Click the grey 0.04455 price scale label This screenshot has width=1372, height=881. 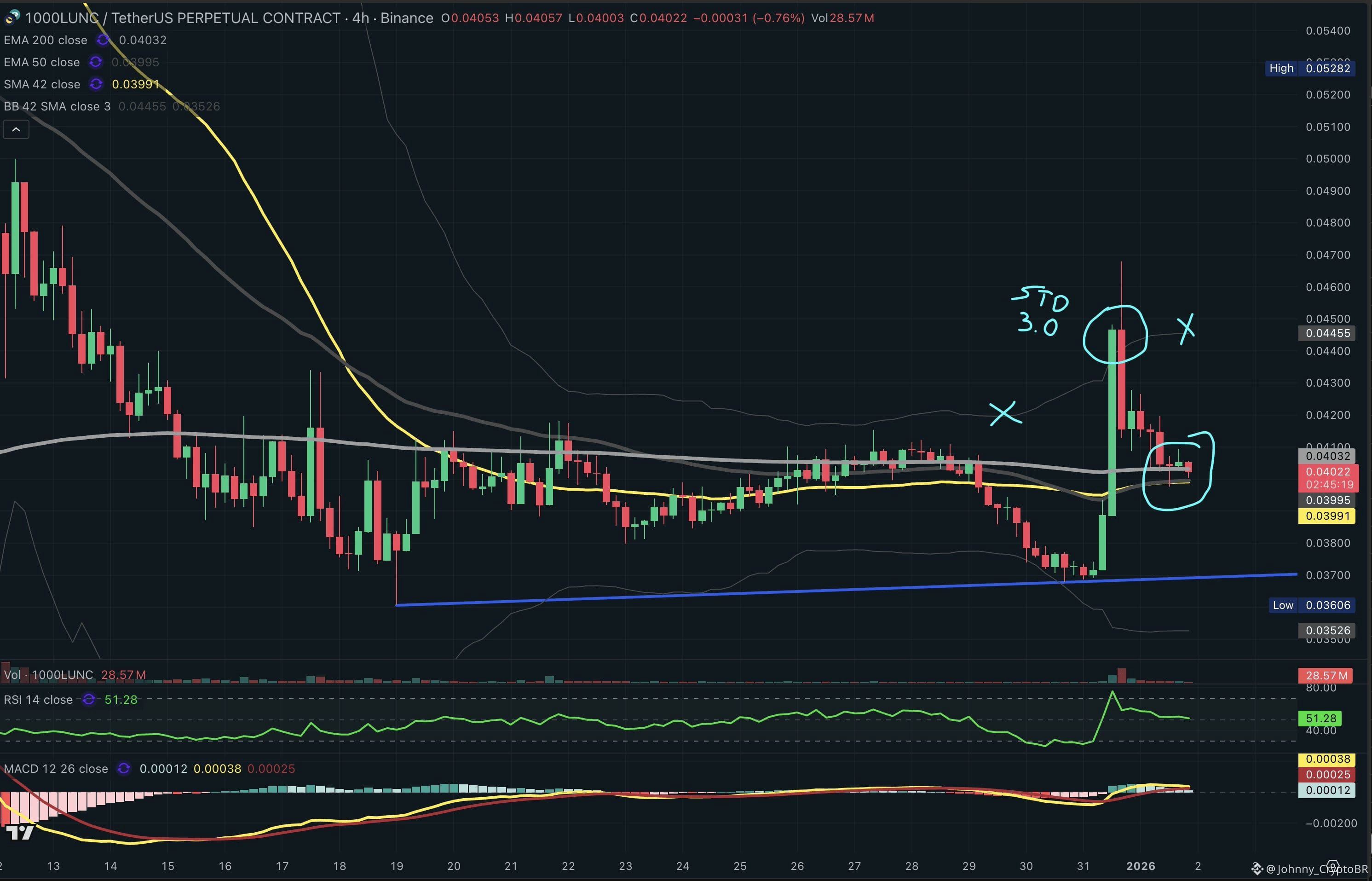[x=1327, y=333]
